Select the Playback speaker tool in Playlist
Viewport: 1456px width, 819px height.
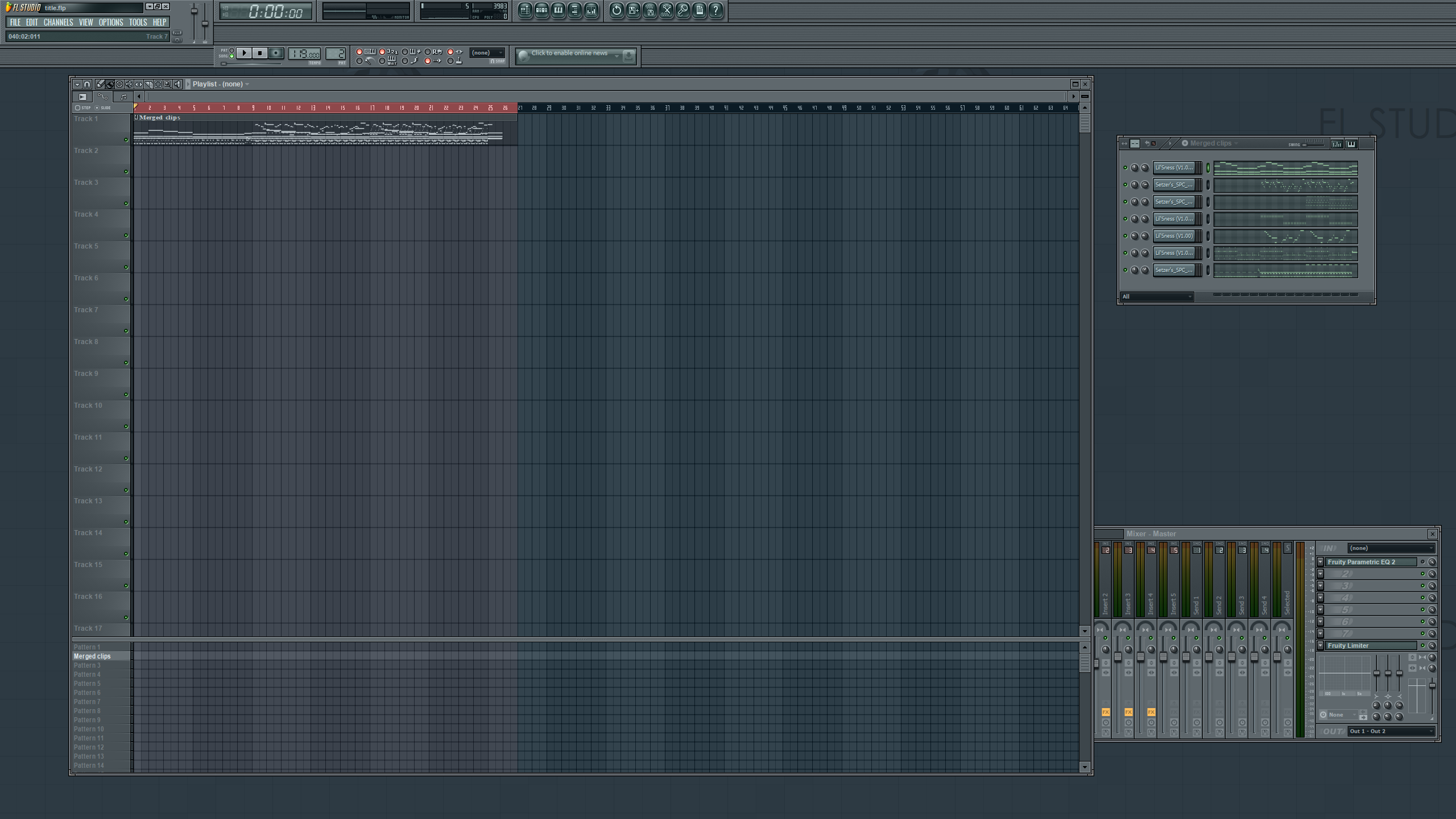(x=177, y=84)
